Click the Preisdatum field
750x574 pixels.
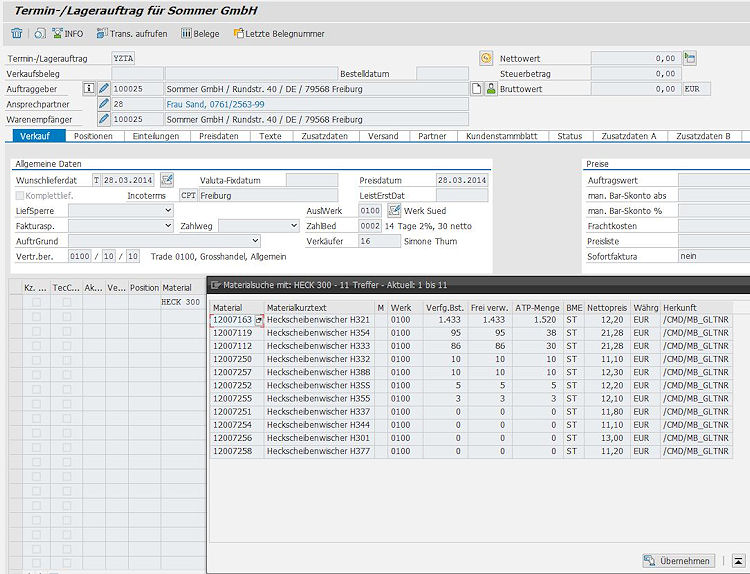(x=462, y=180)
